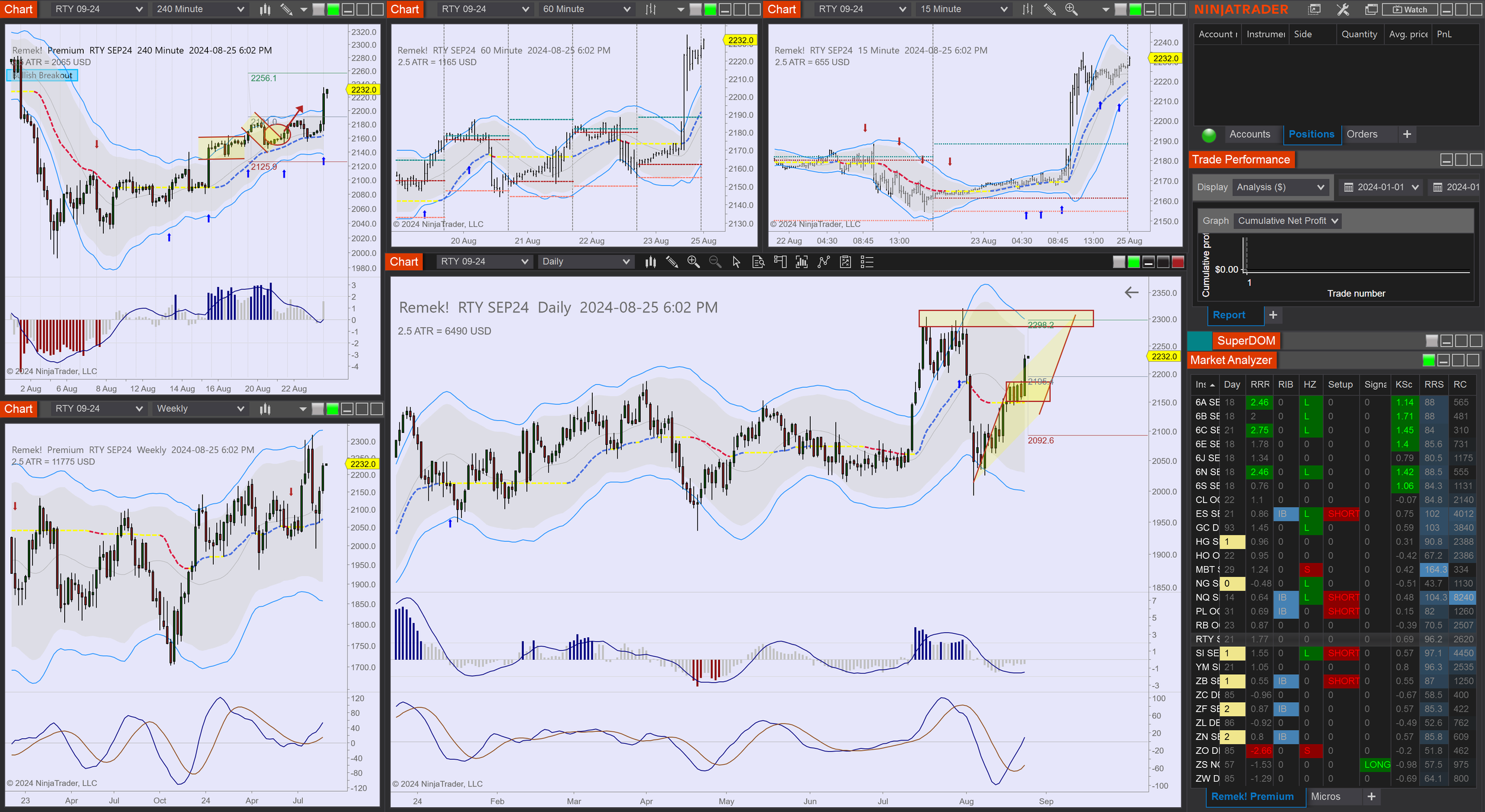Switch to the Micros tab
Screen dimensions: 1485x812
(x=1325, y=797)
